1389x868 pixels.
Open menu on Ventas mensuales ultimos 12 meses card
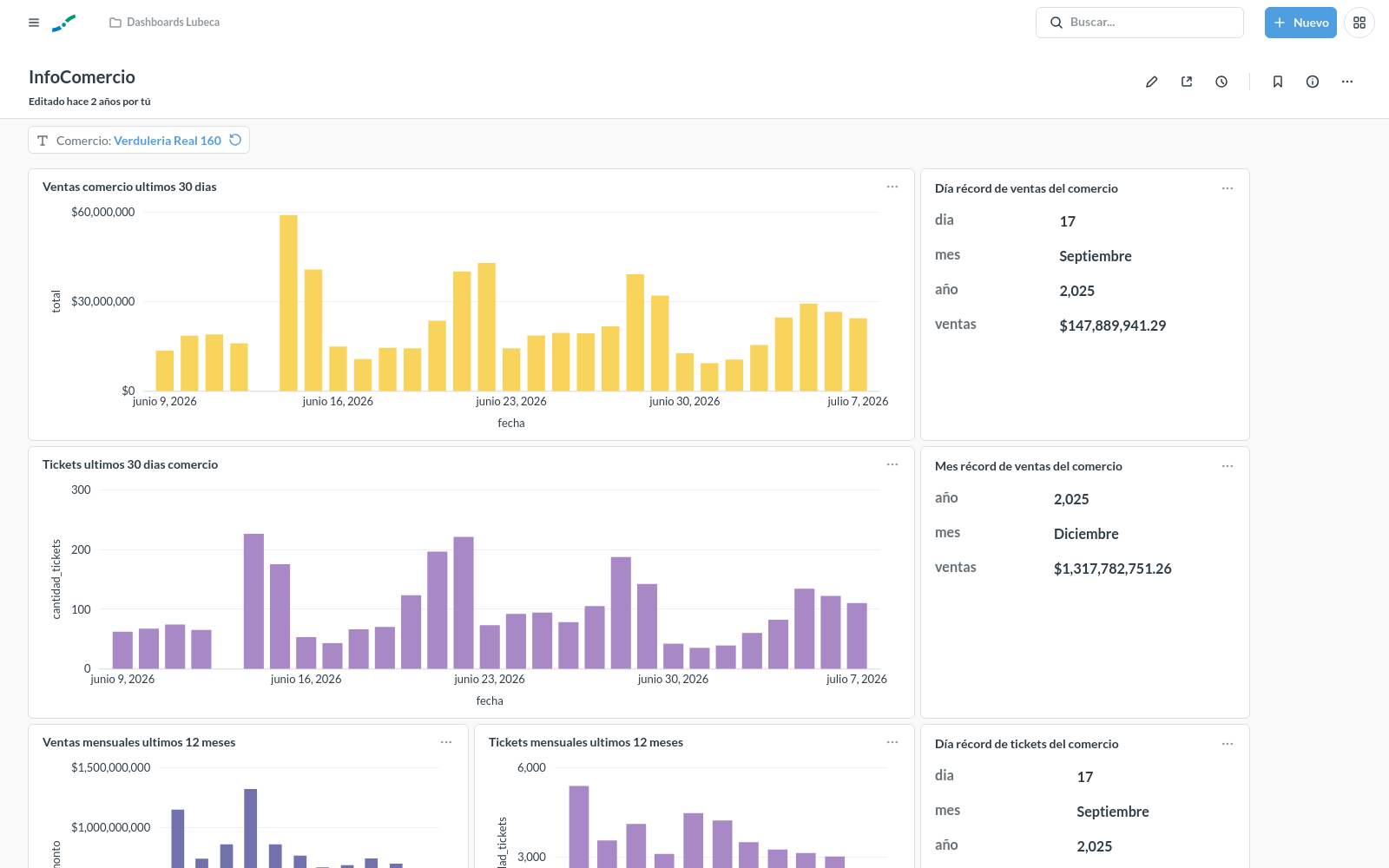(446, 742)
